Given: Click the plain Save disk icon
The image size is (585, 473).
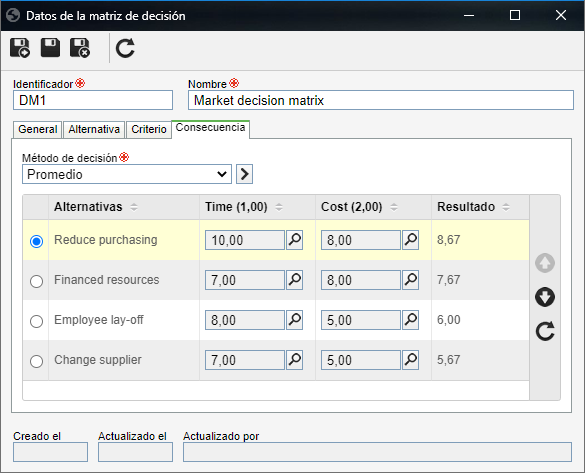Looking at the screenshot, I should click(x=50, y=48).
